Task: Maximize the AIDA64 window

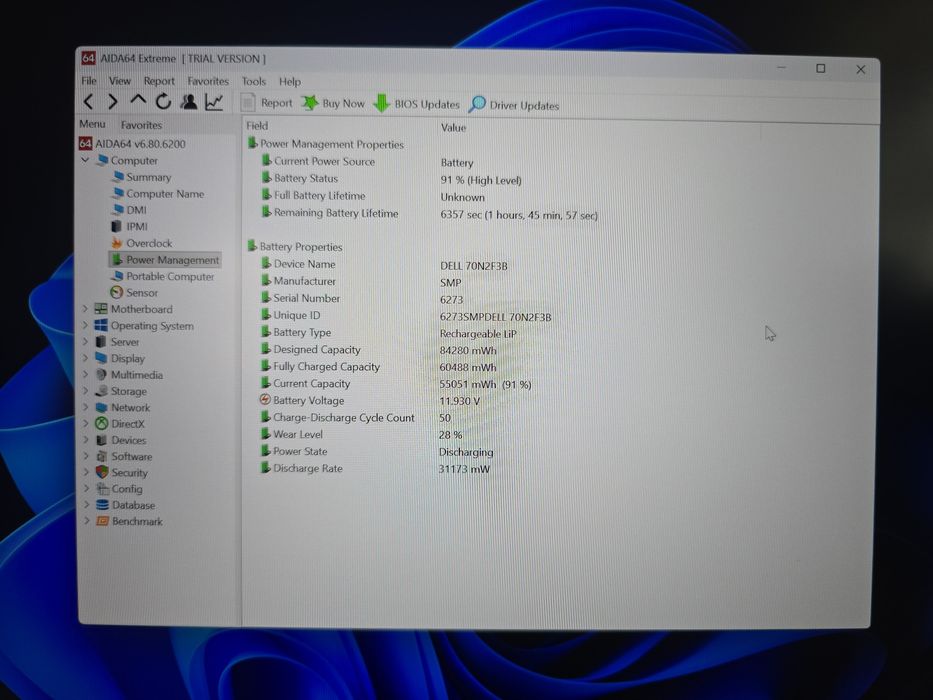Action: (821, 68)
